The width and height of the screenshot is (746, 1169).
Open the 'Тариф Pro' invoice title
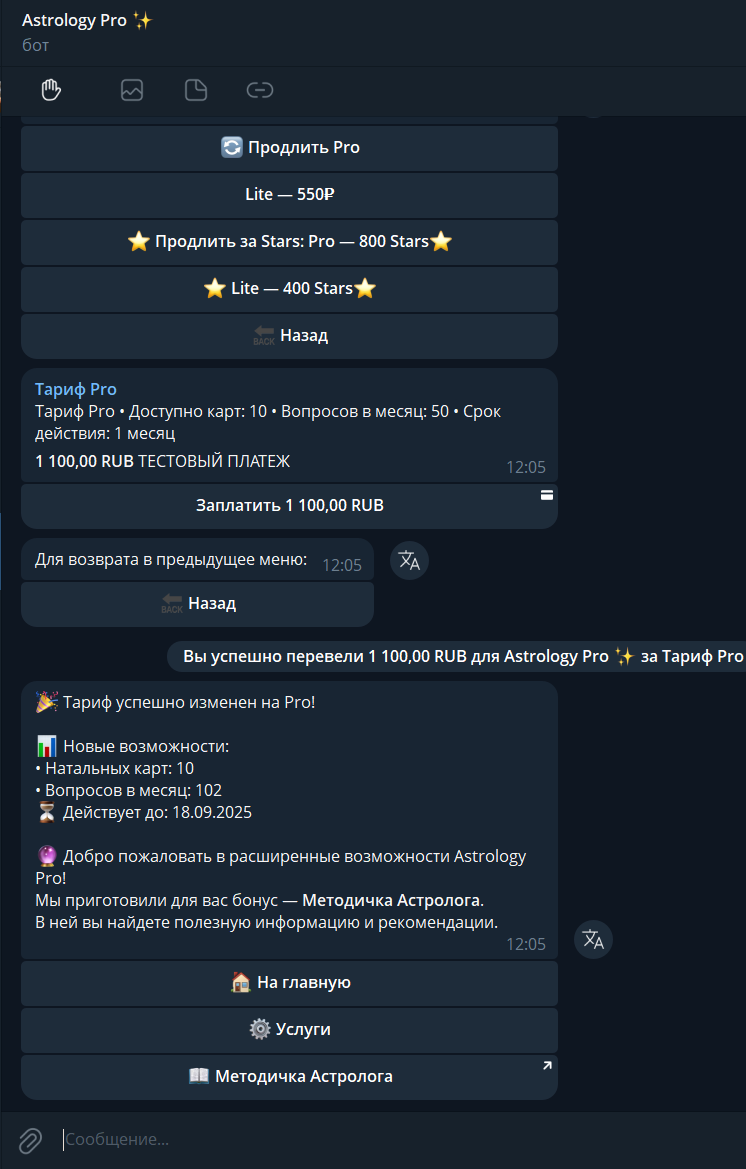76,389
